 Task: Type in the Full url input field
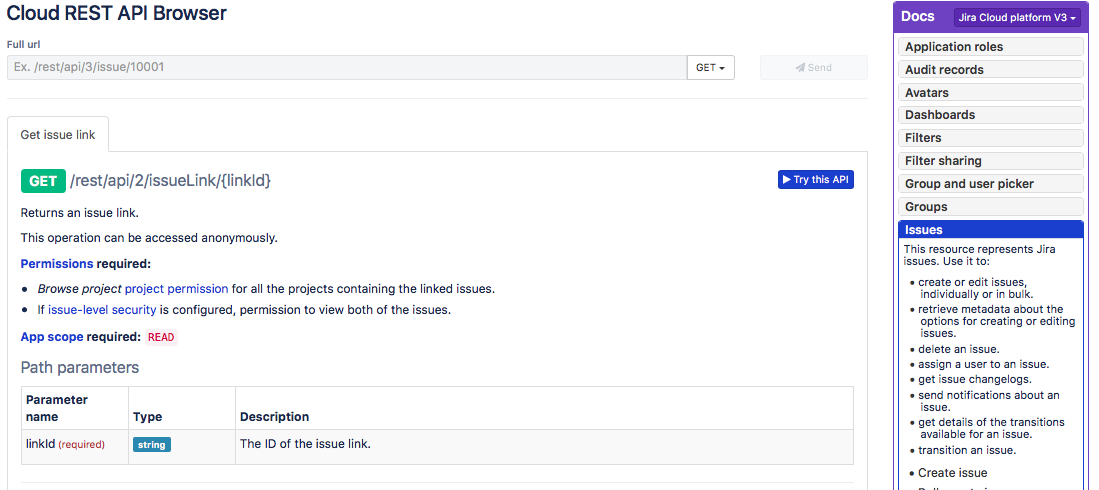(346, 68)
